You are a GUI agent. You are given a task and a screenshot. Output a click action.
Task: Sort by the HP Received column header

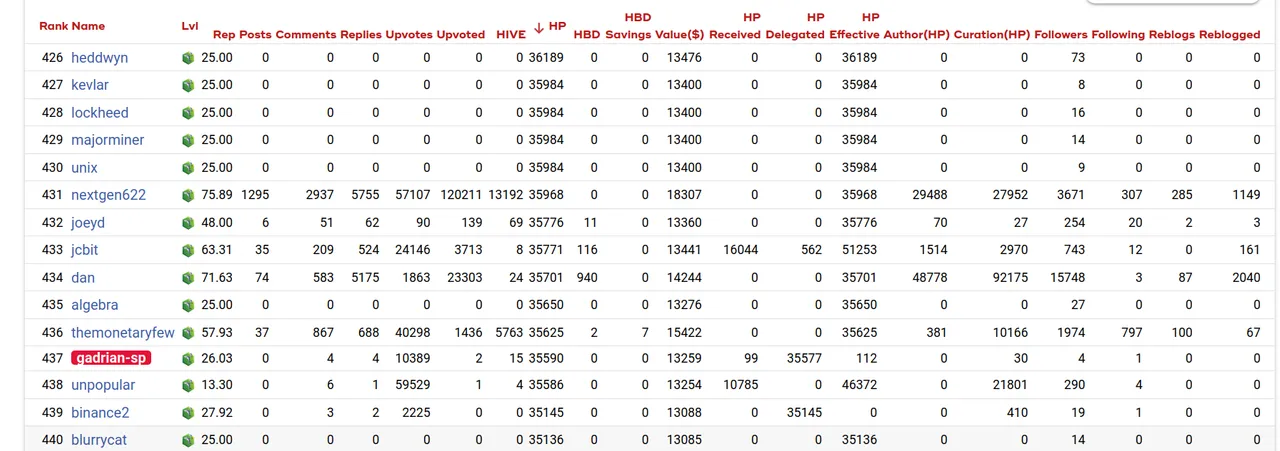pyautogui.click(x=735, y=26)
